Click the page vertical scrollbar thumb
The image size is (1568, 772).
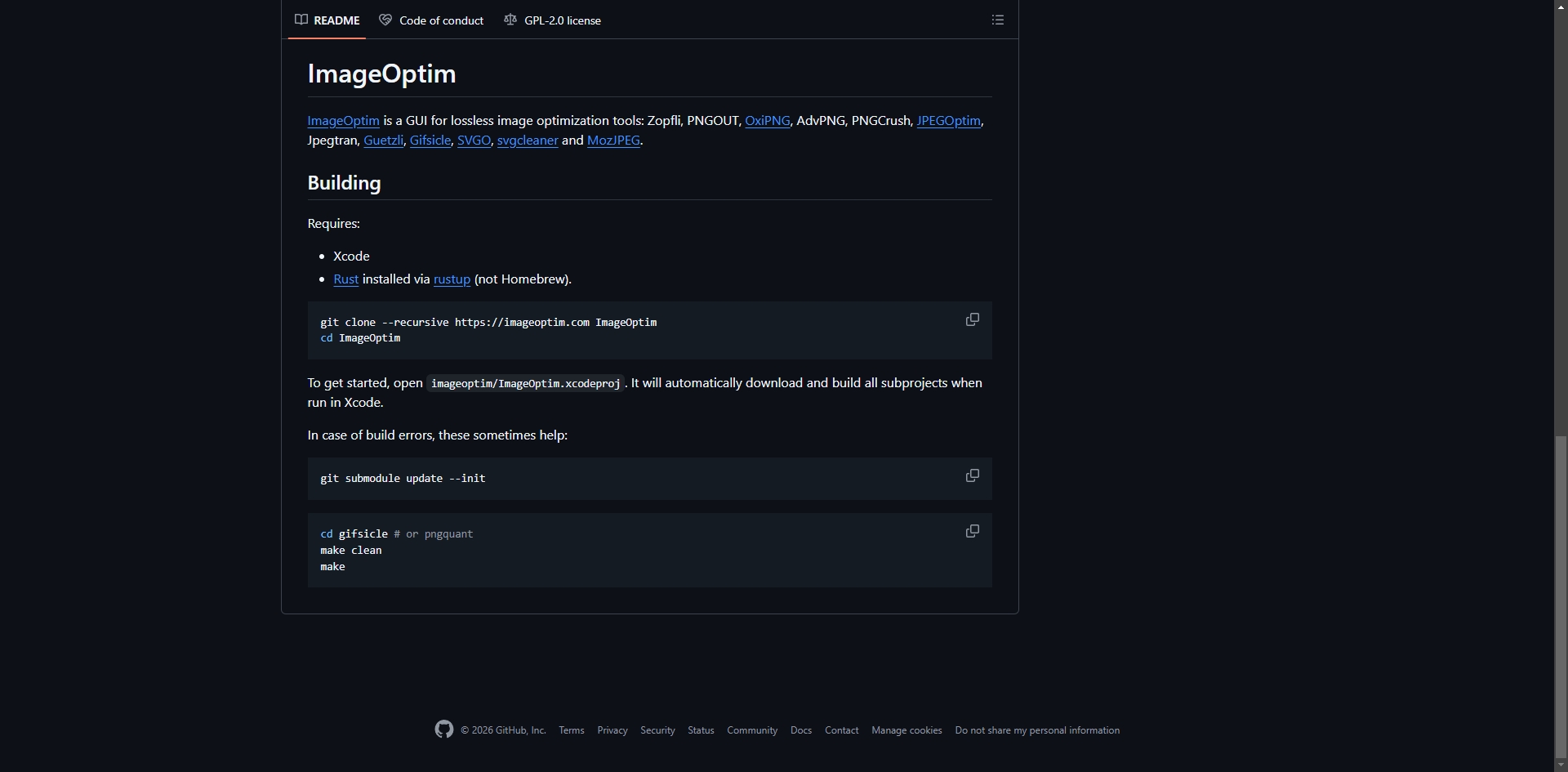(1561, 596)
